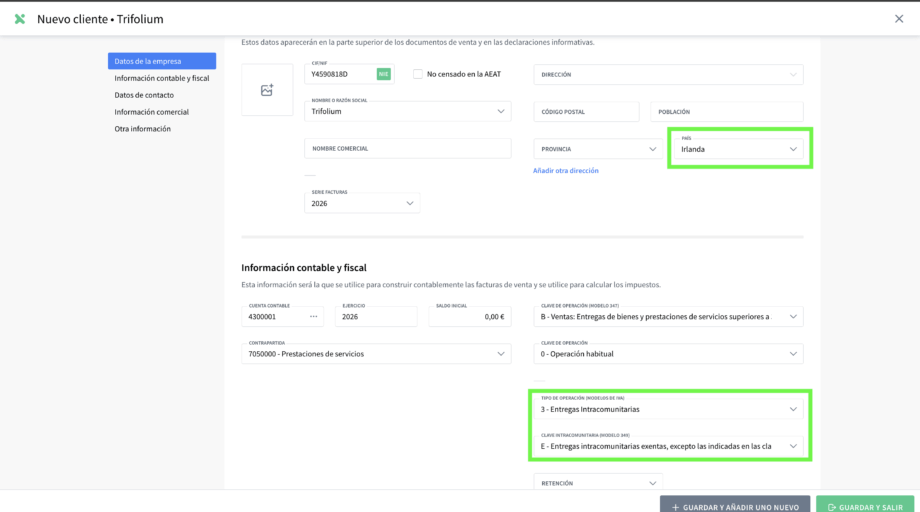
Task: Open the Retención dropdown
Action: [598, 483]
